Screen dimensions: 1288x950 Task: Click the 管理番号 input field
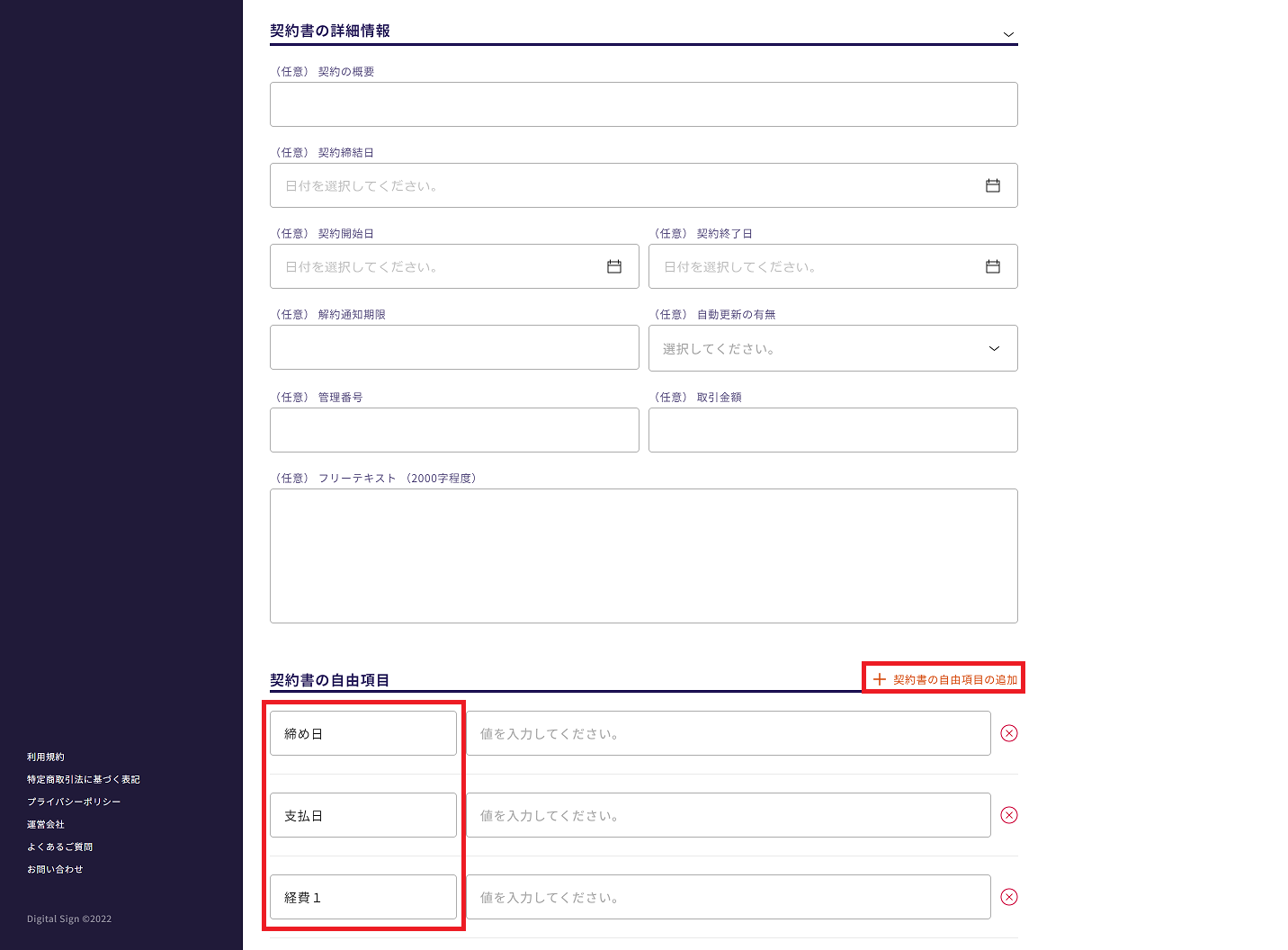454,430
